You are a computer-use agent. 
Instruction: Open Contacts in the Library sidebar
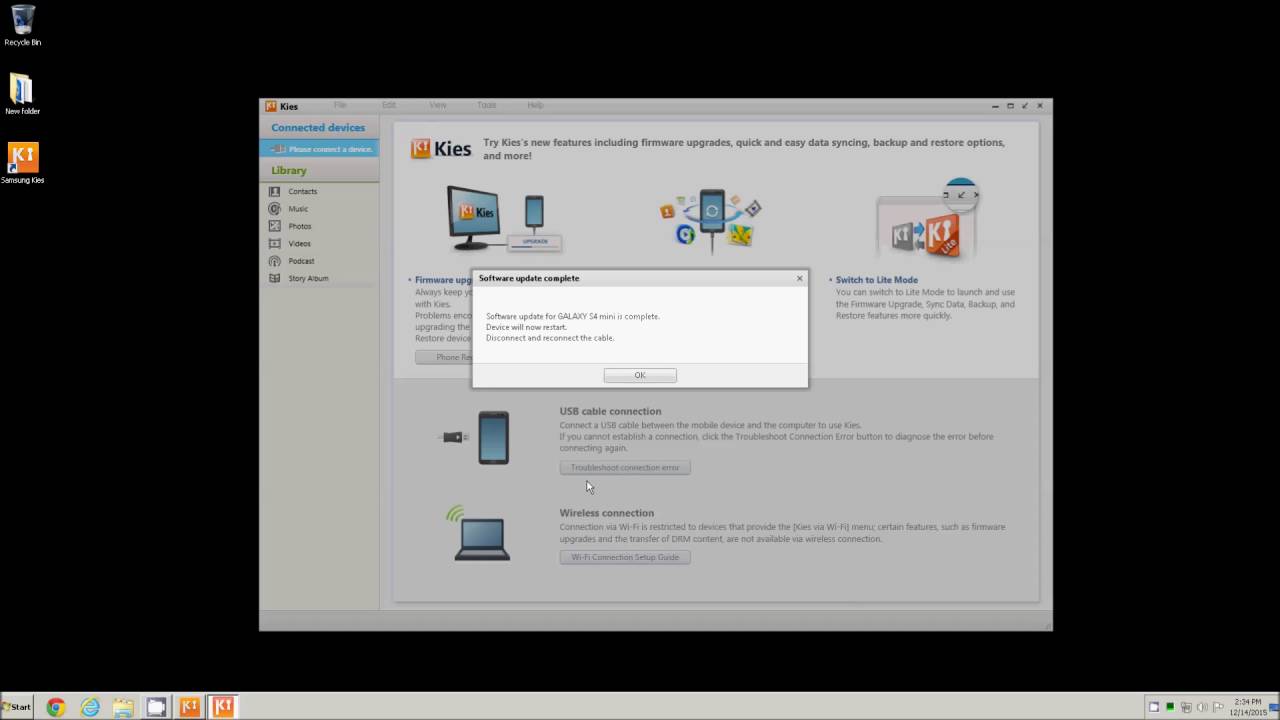[x=302, y=191]
